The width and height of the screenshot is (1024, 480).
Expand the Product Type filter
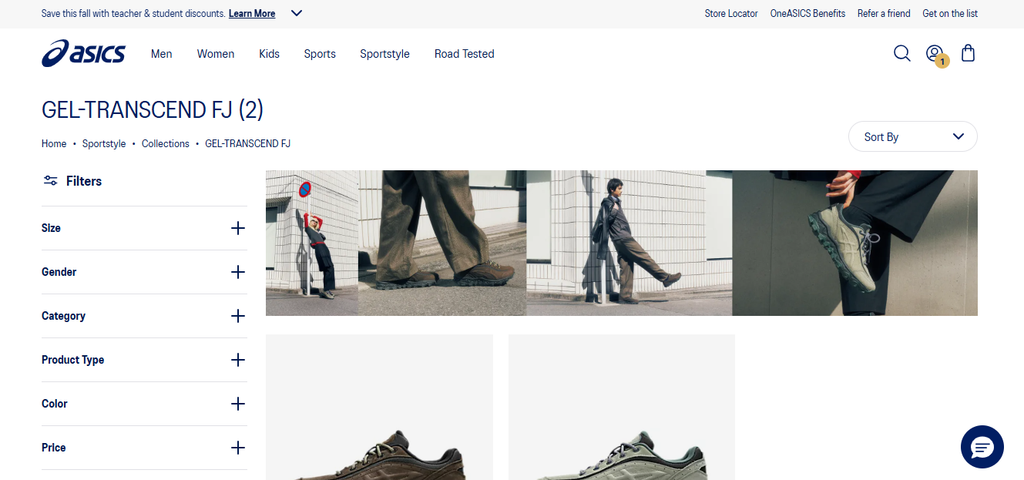point(144,360)
